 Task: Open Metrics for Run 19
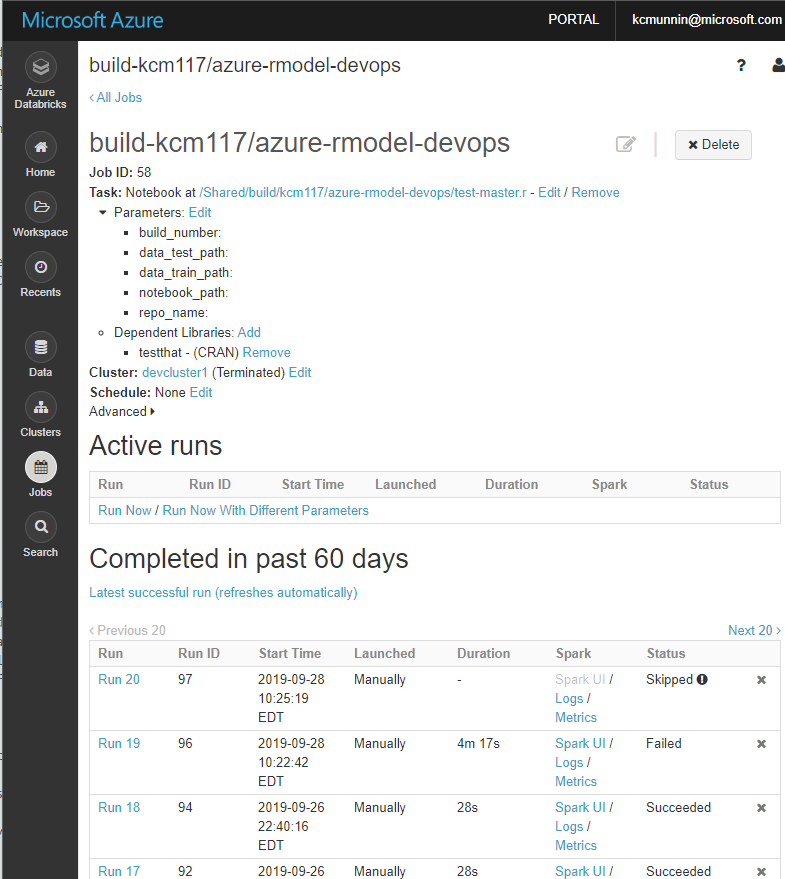[576, 781]
